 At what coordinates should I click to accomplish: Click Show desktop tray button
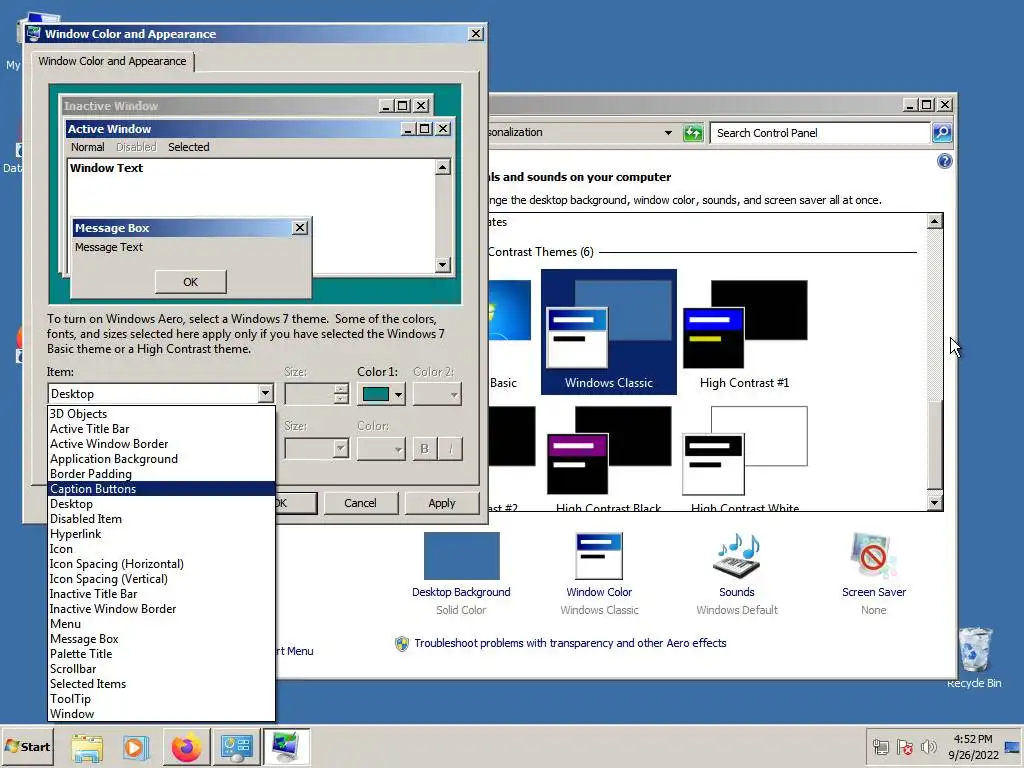click(x=1013, y=747)
